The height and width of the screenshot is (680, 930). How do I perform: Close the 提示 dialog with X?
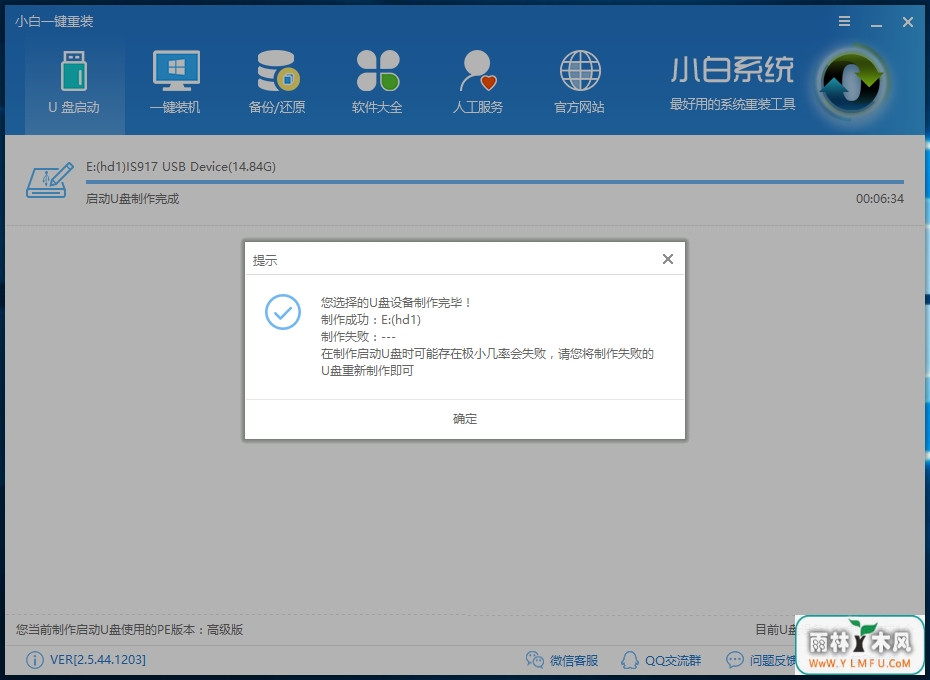coord(668,259)
